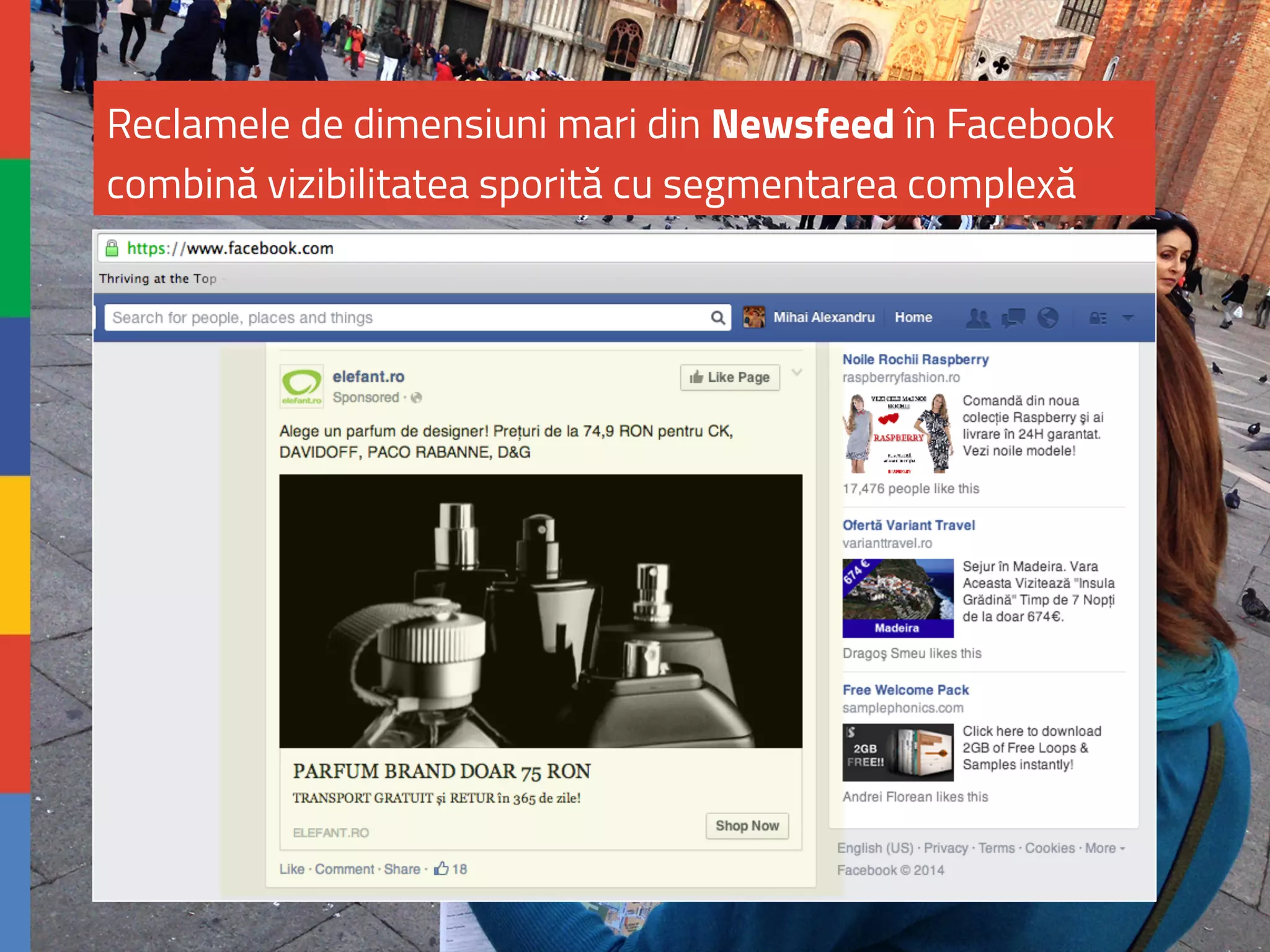Focus the Search for people, places field
Screen dimensions: 1270x952
pos(417,318)
